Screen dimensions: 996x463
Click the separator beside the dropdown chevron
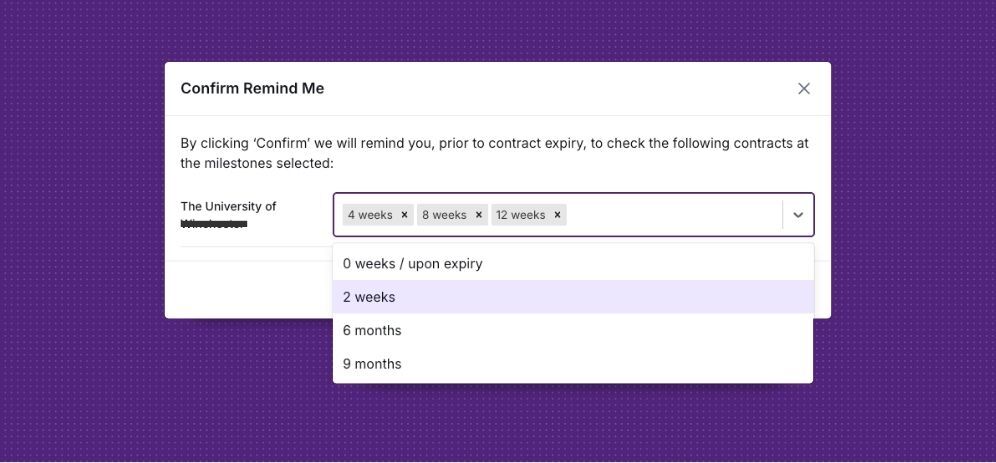point(783,215)
